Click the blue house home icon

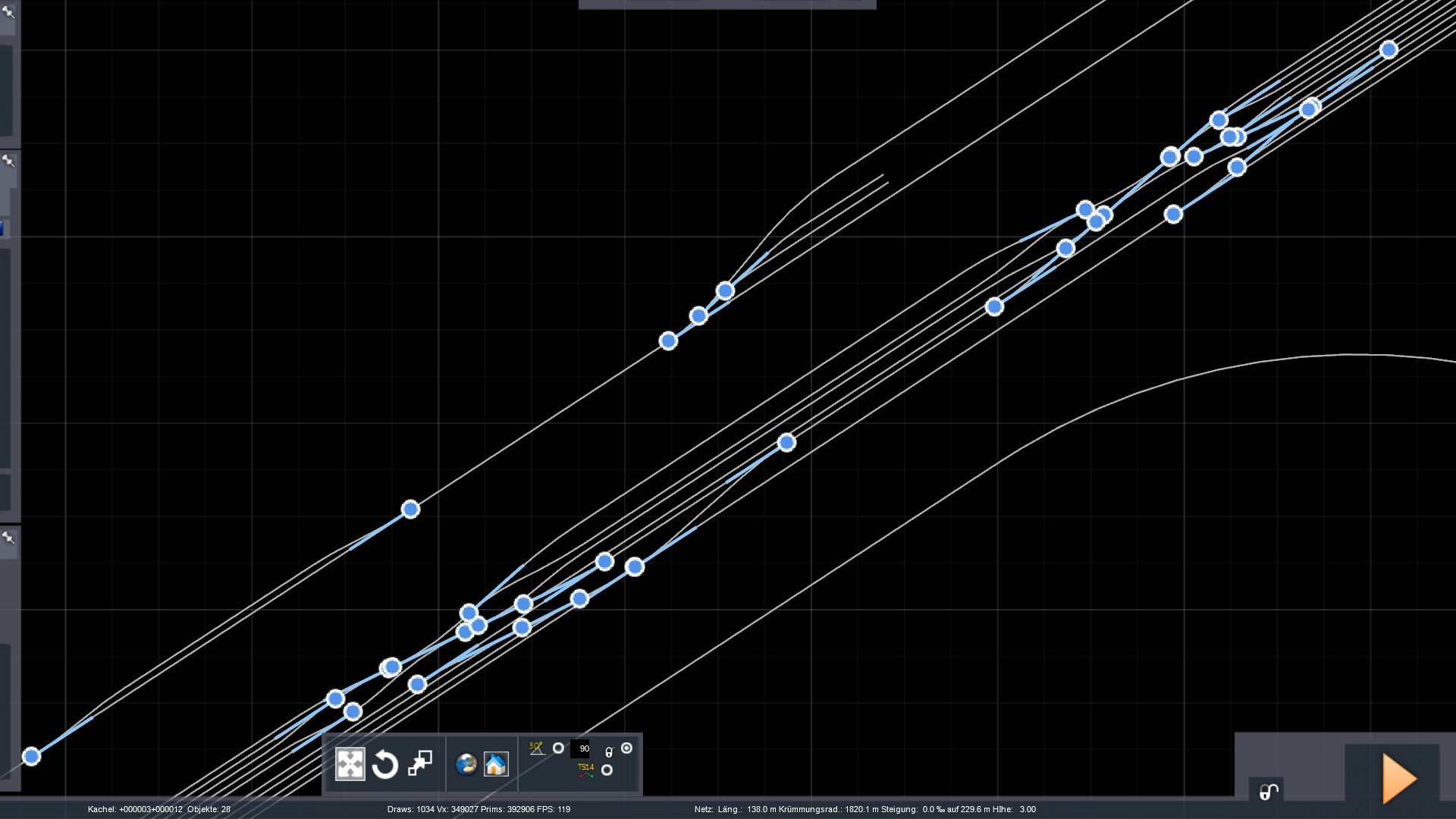(x=496, y=764)
